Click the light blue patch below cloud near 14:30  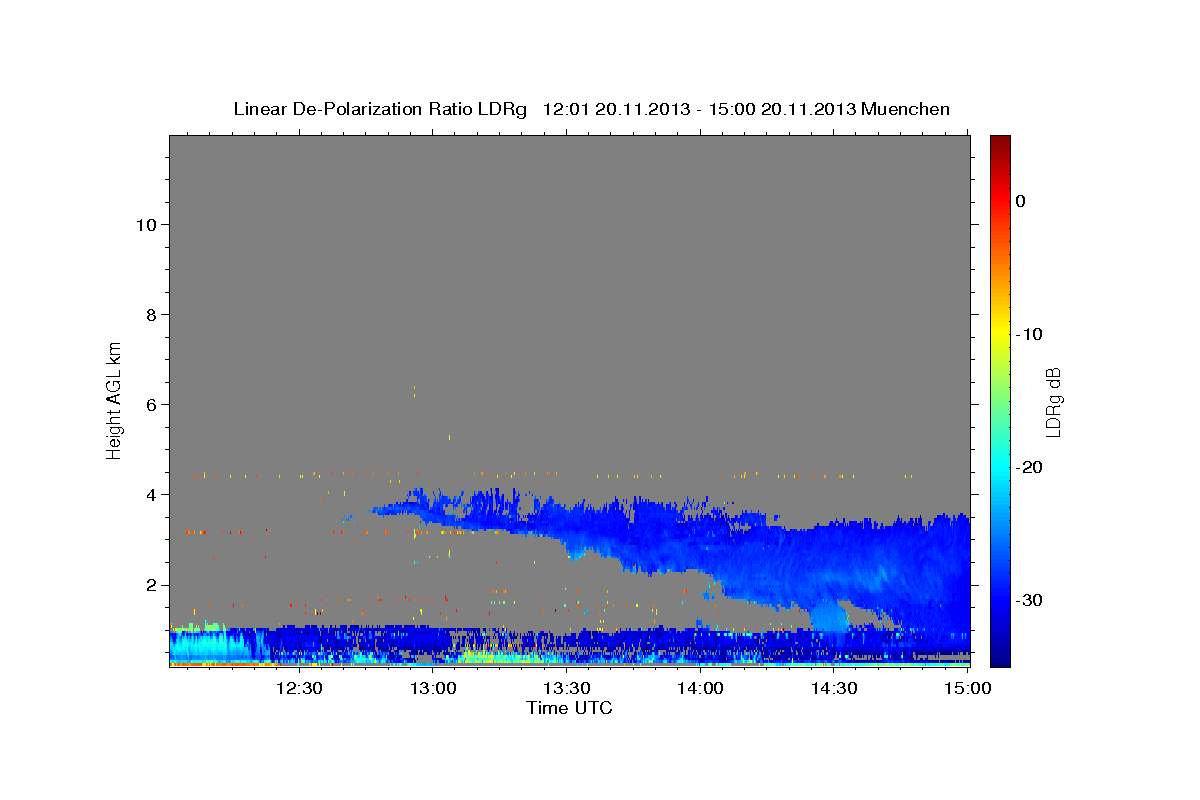829,615
